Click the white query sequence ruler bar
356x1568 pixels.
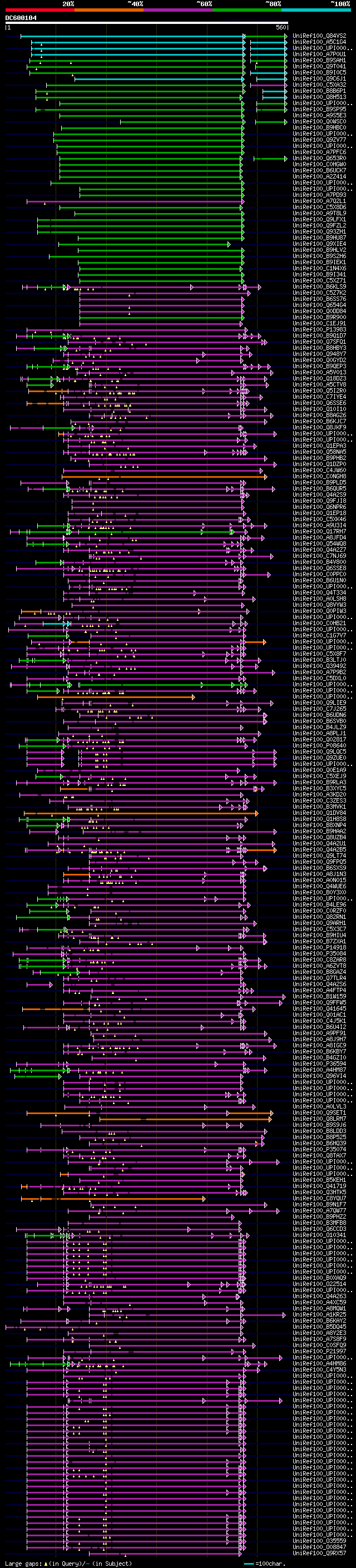click(147, 23)
